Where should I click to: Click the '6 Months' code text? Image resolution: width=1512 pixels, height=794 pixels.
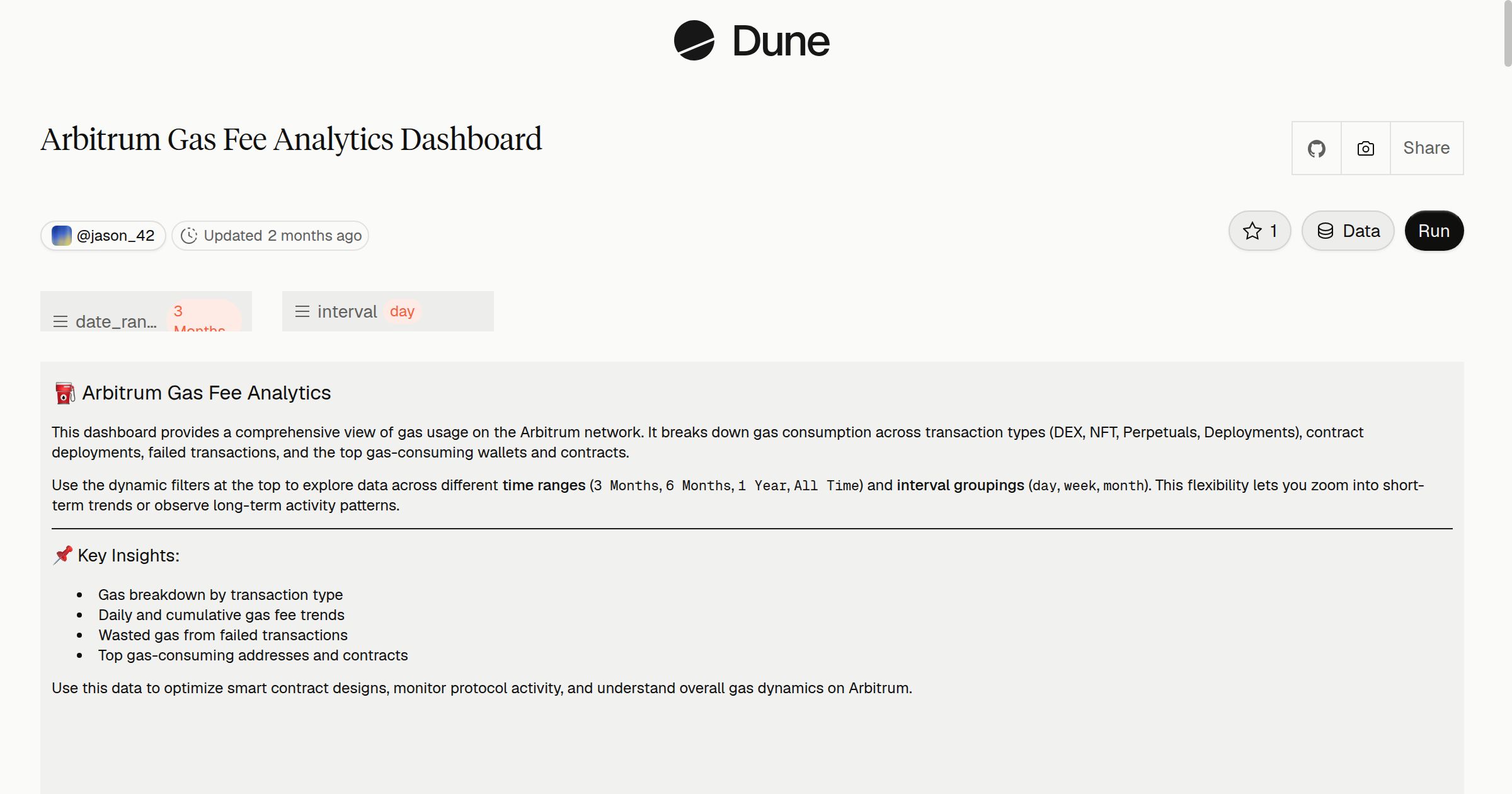tap(698, 486)
